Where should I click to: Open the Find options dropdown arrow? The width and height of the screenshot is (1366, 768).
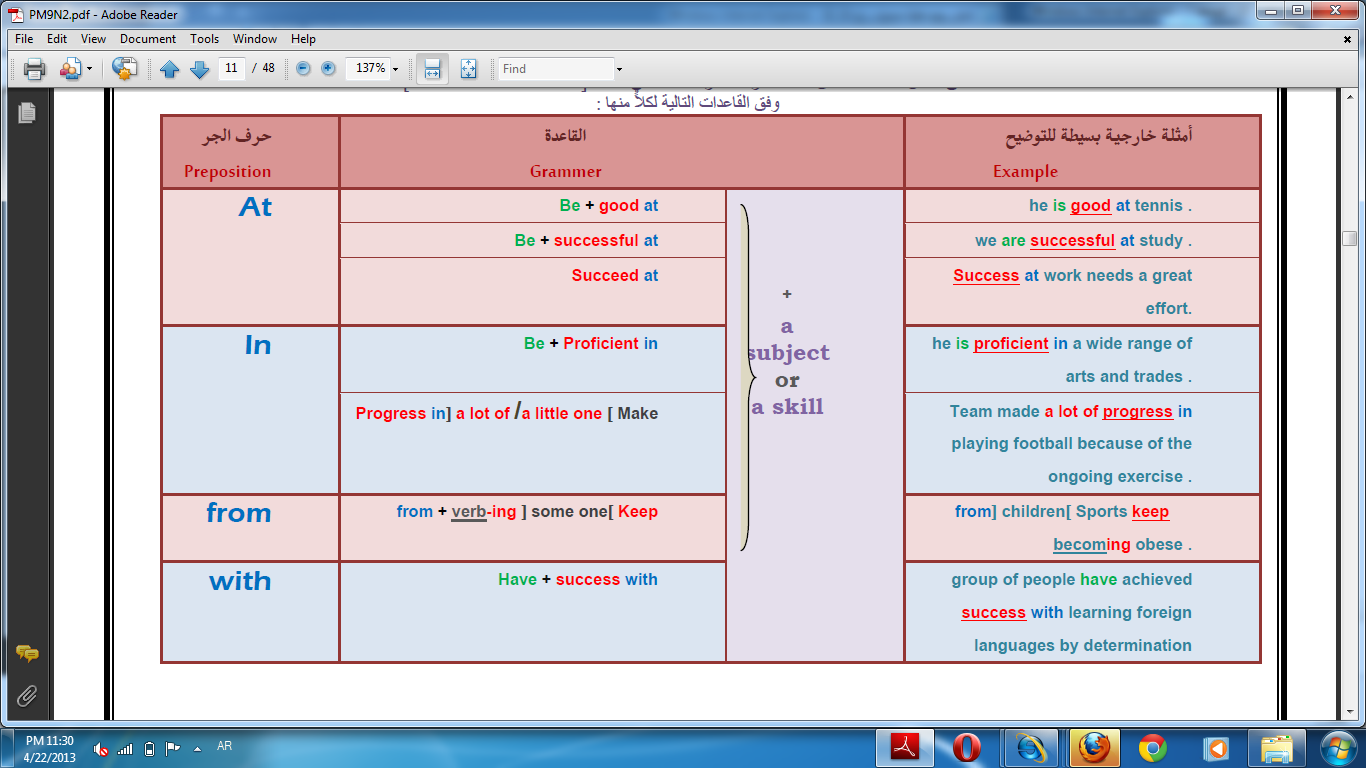pyautogui.click(x=619, y=69)
